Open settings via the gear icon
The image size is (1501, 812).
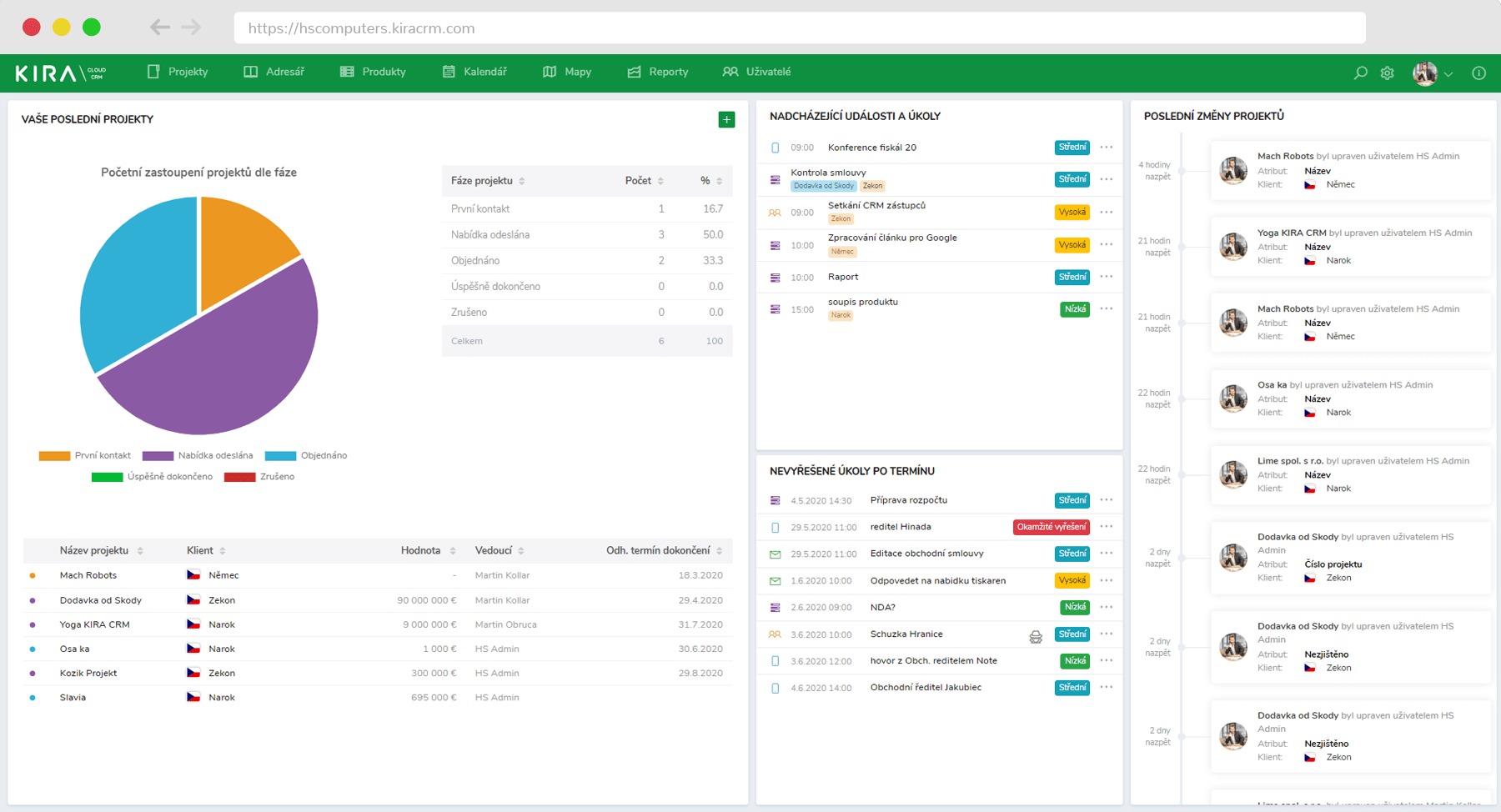tap(1387, 73)
